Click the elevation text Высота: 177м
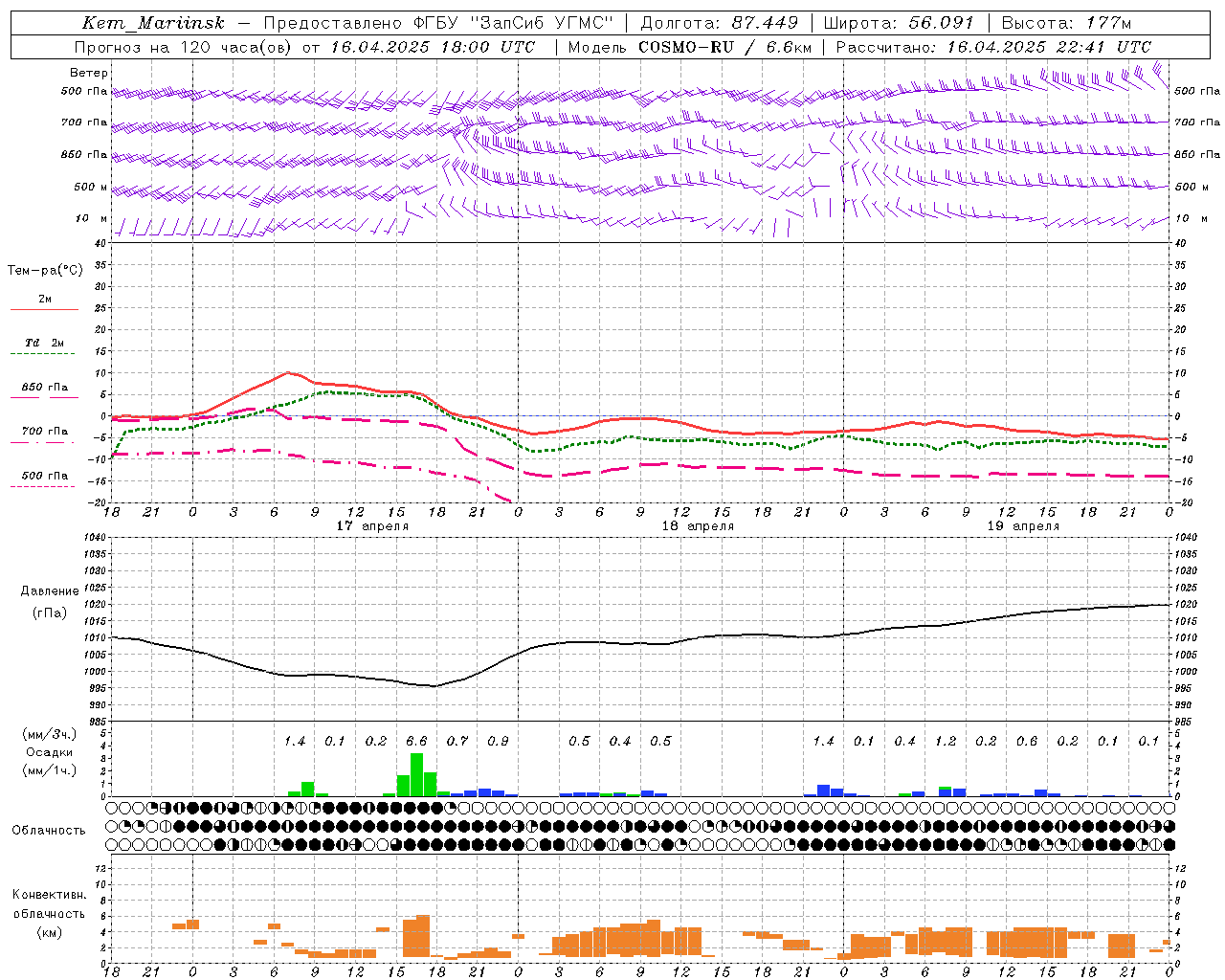 click(x=1066, y=23)
